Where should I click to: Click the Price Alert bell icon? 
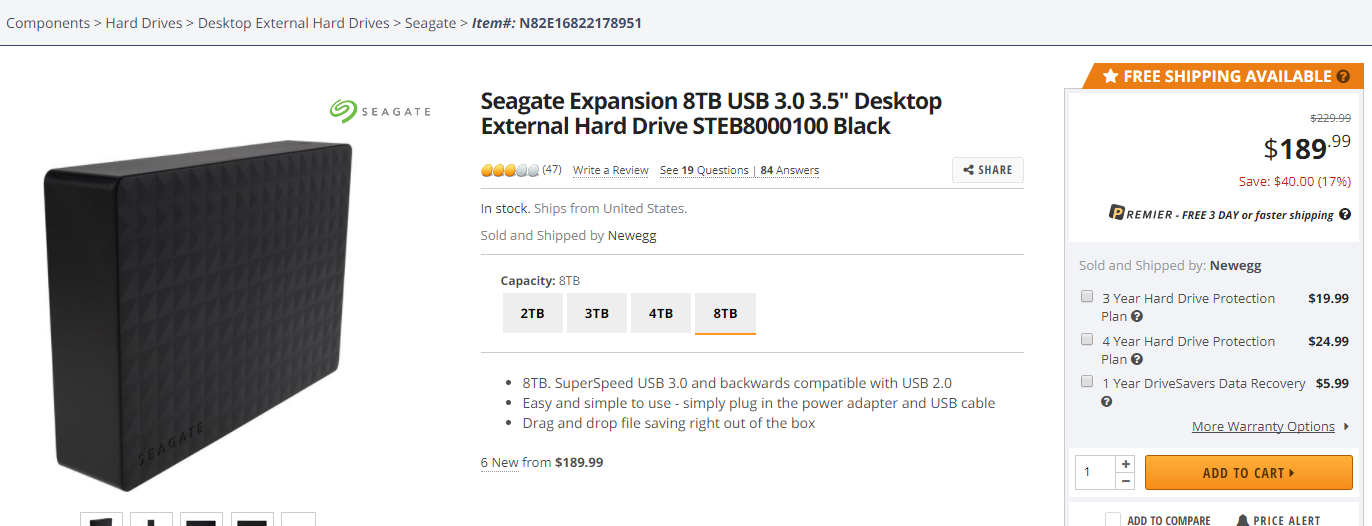(1242, 520)
